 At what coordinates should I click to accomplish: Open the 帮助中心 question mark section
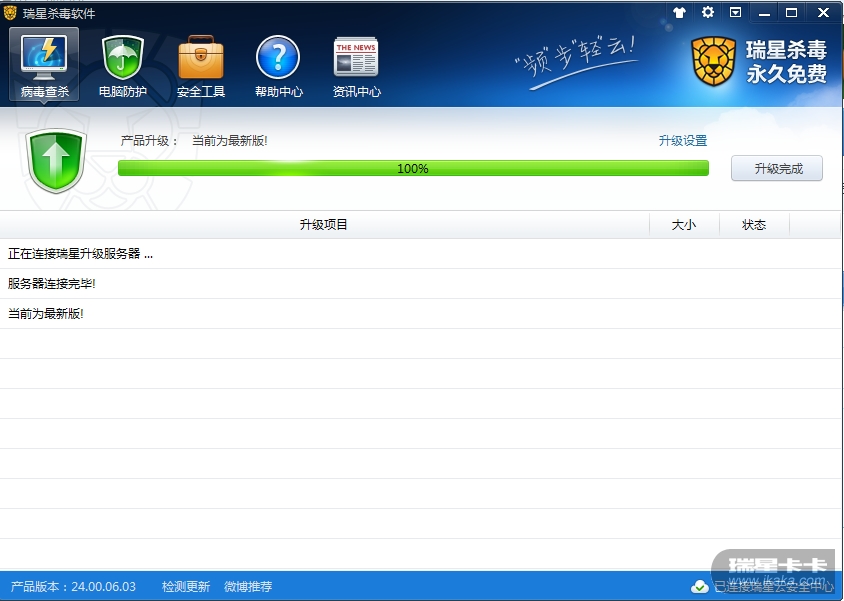(278, 66)
